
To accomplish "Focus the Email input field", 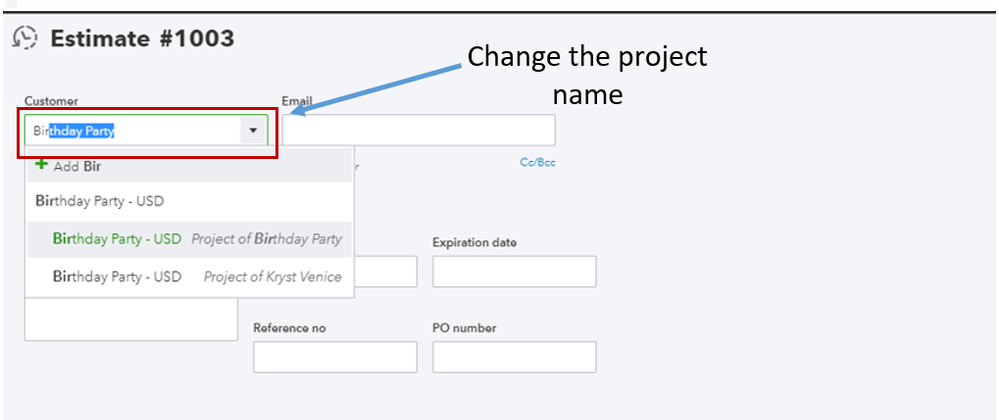I will [418, 130].
